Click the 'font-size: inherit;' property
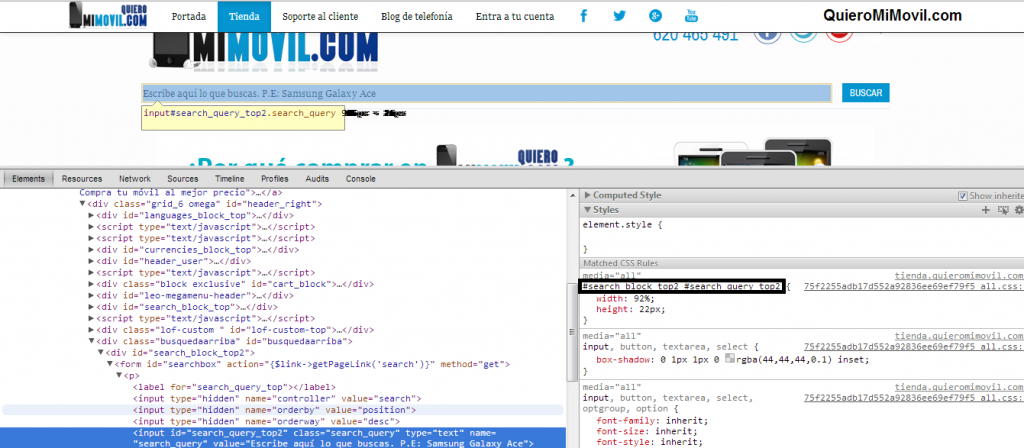Viewport: 1024px width, 448px height. 647,432
